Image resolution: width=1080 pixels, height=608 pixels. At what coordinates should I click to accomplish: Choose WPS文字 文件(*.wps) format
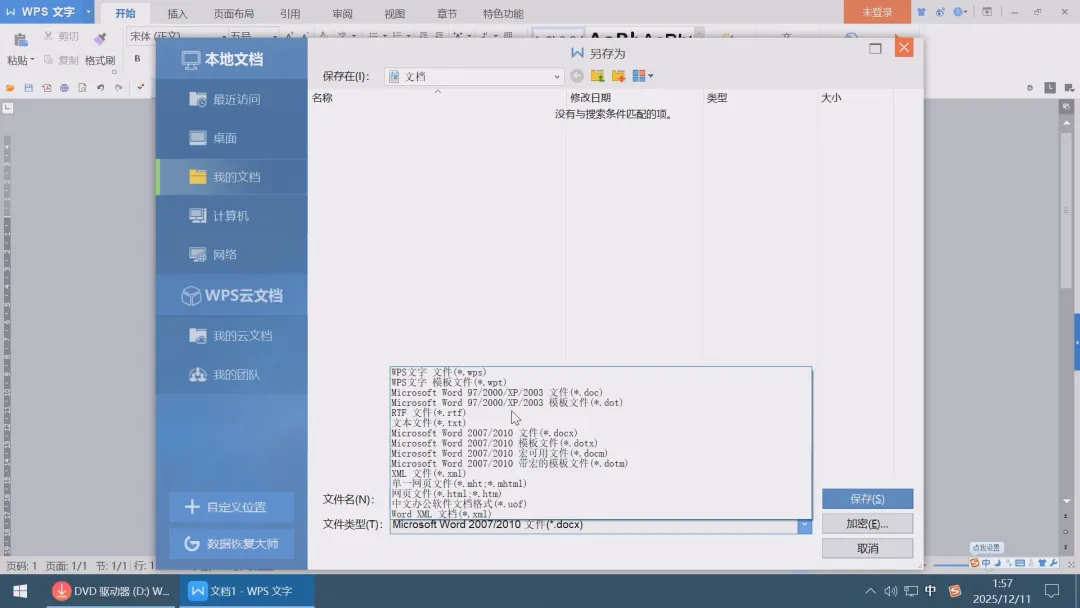point(438,373)
